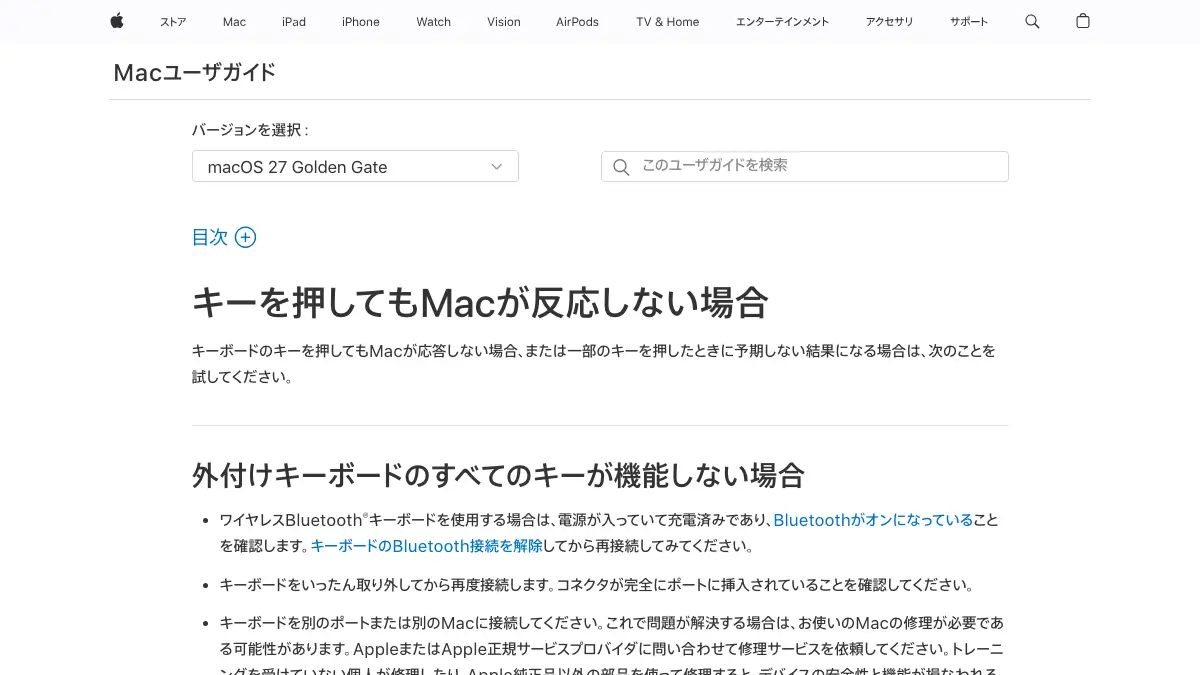Click heading キーを押してもMacが反応しない場合
This screenshot has height=675, width=1200.
tap(480, 302)
